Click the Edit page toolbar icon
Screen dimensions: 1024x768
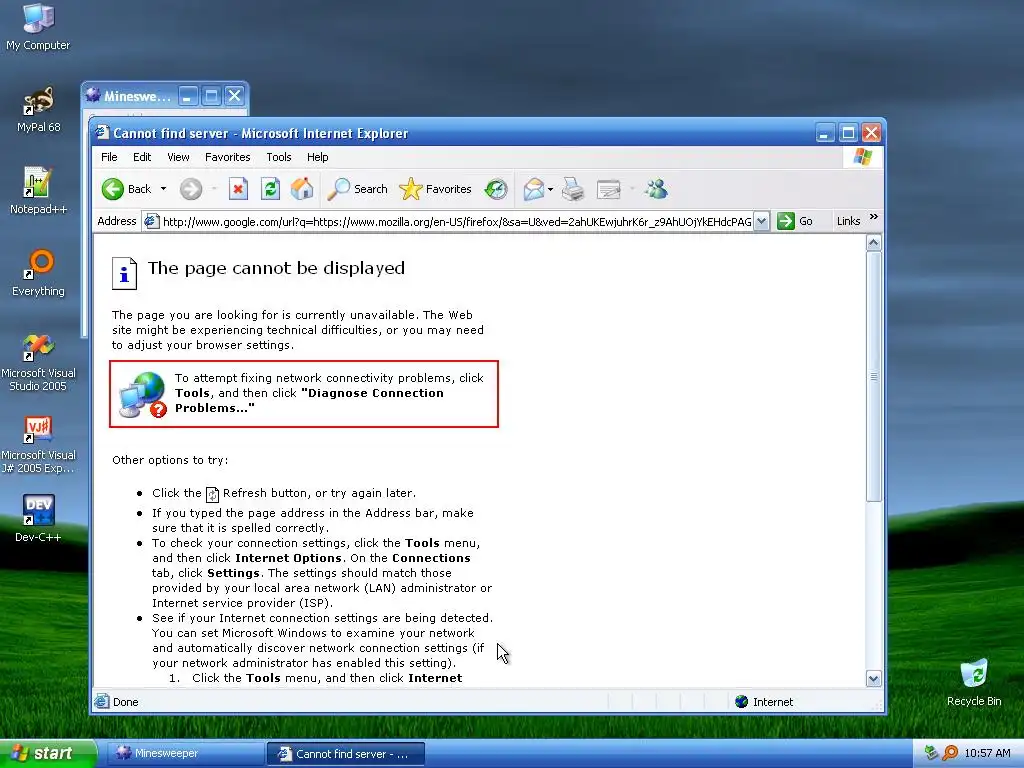[609, 189]
